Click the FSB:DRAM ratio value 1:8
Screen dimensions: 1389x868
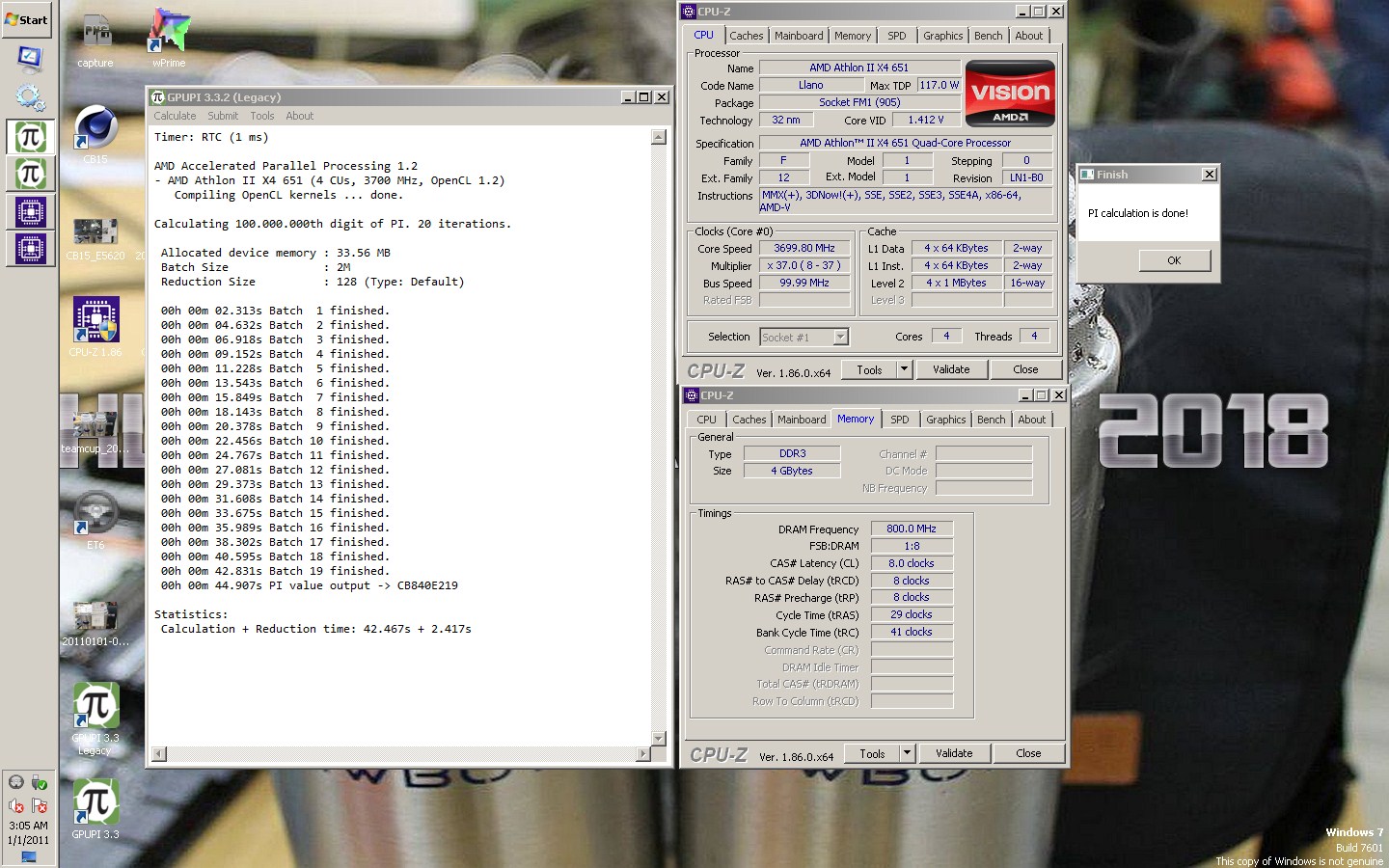click(912, 546)
